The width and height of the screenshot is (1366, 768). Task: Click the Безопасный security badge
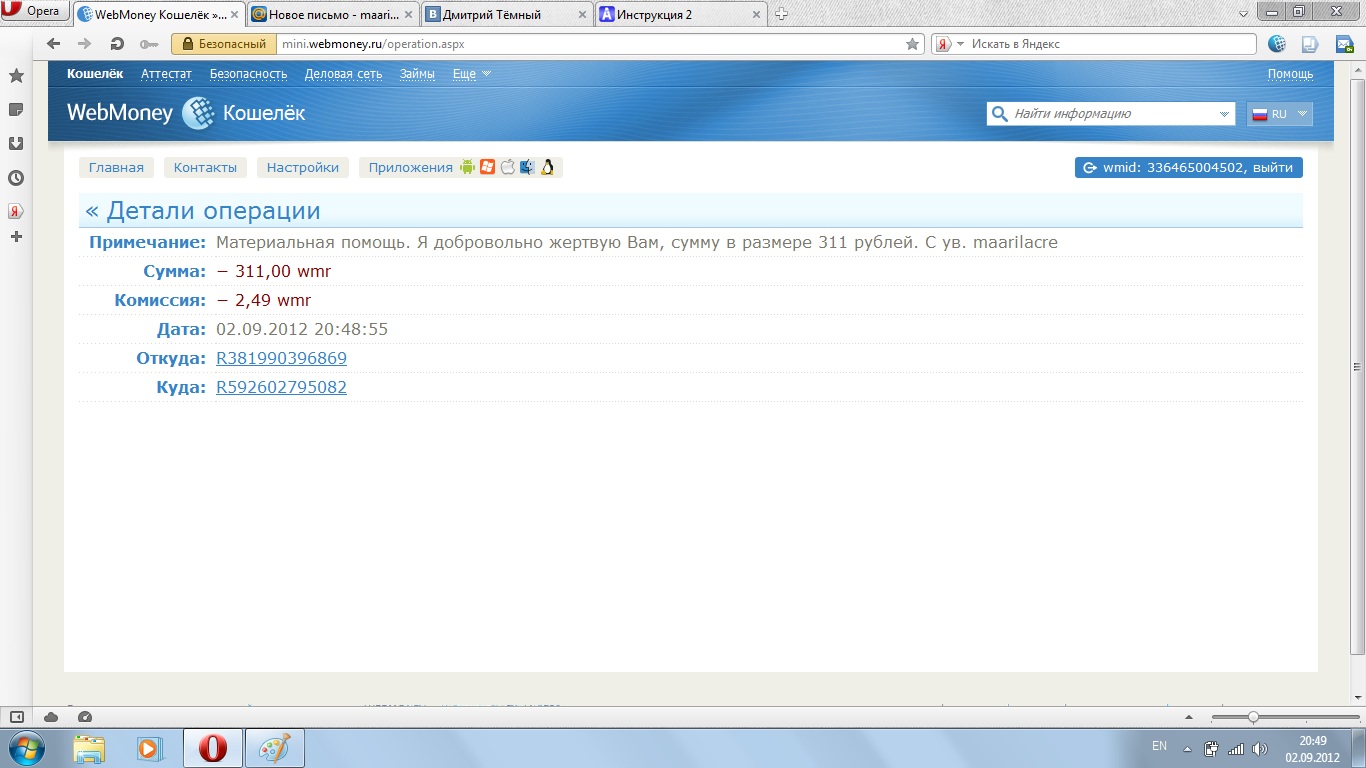tap(224, 44)
